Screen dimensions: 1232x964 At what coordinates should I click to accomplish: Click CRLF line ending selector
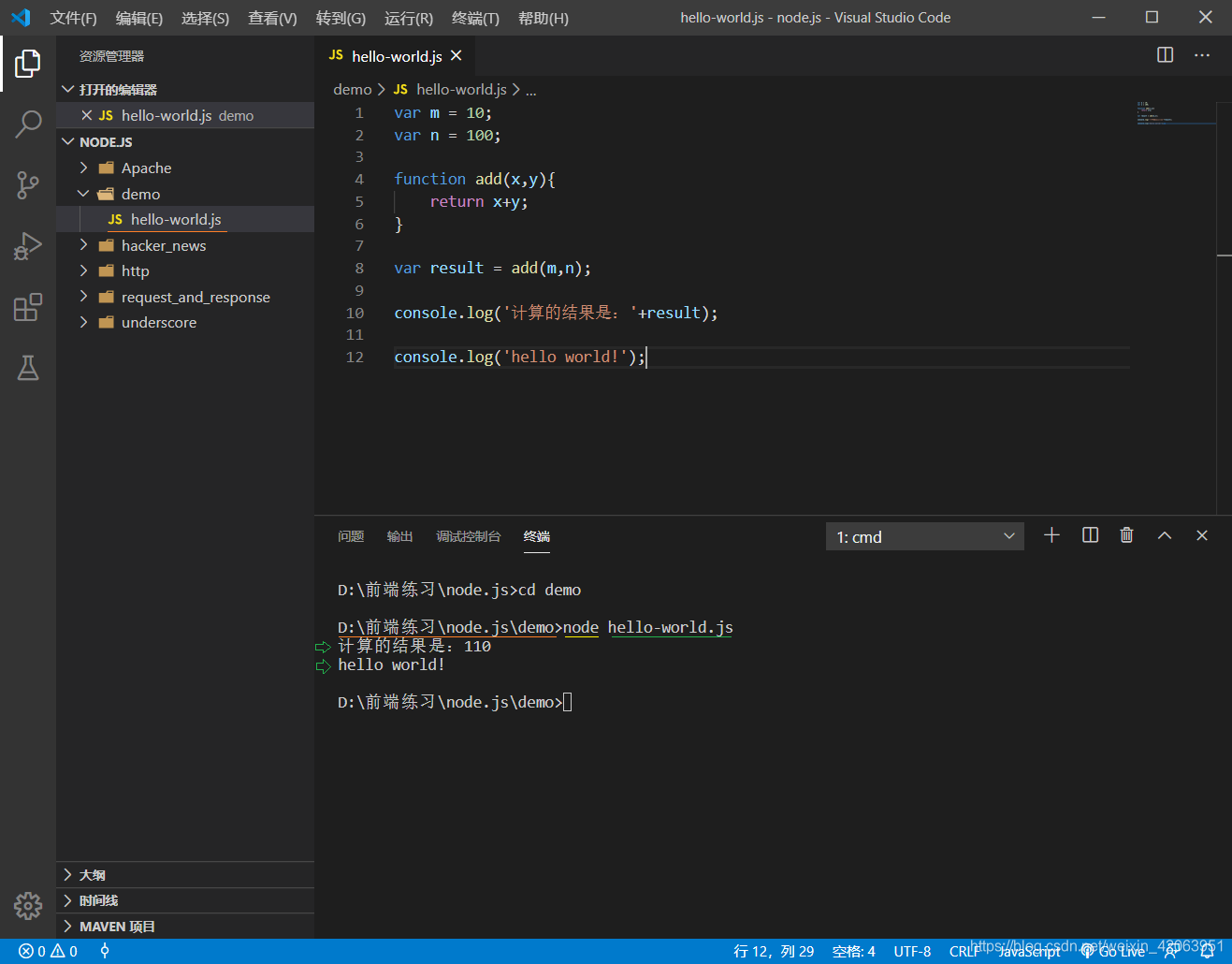pyautogui.click(x=964, y=951)
